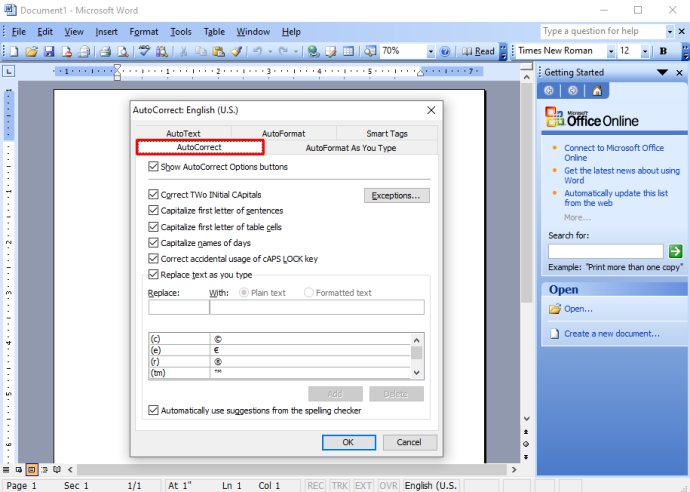Open the Zoom 70% dropdown

(430, 51)
